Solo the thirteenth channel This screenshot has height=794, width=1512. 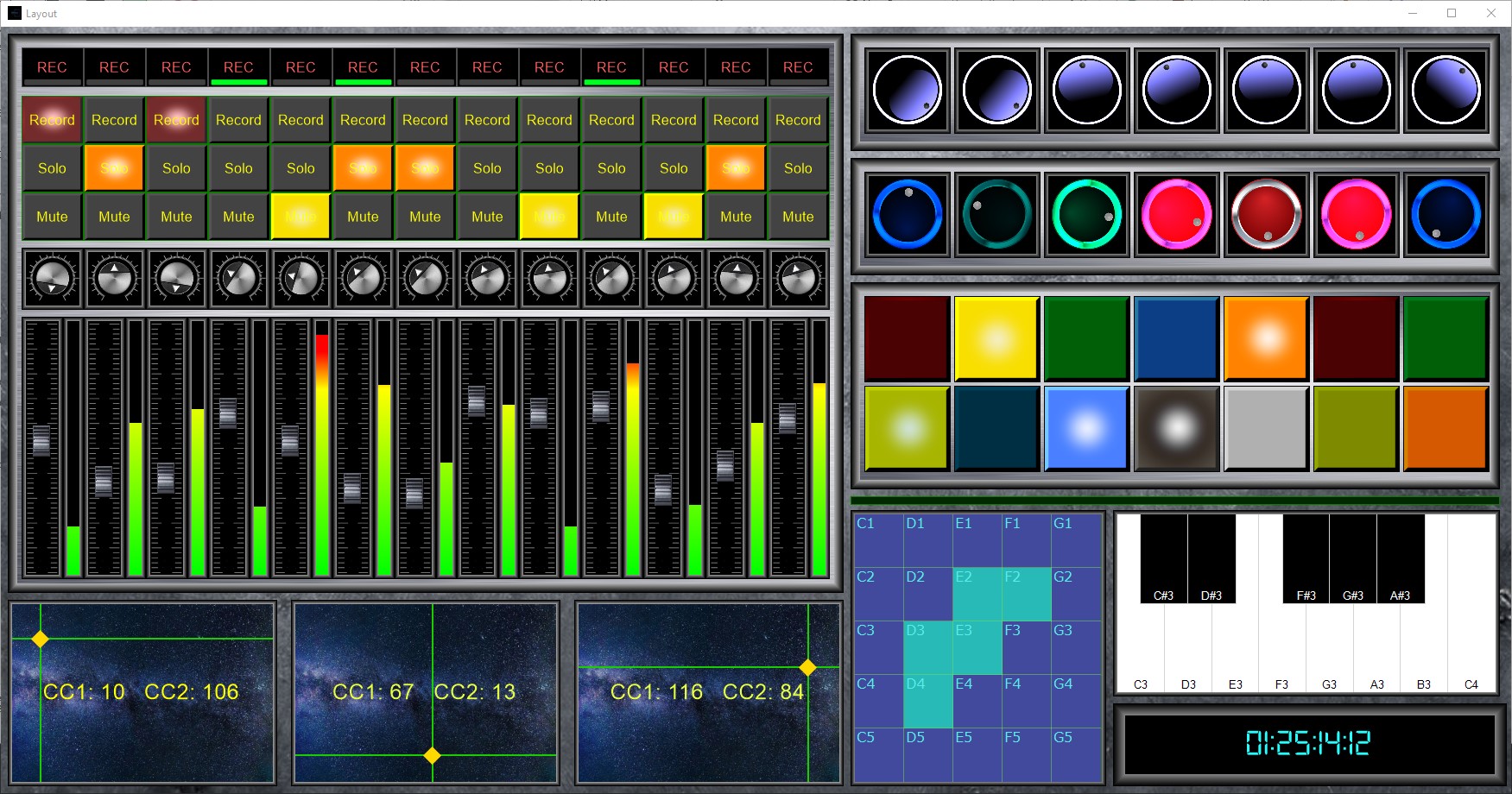point(798,168)
